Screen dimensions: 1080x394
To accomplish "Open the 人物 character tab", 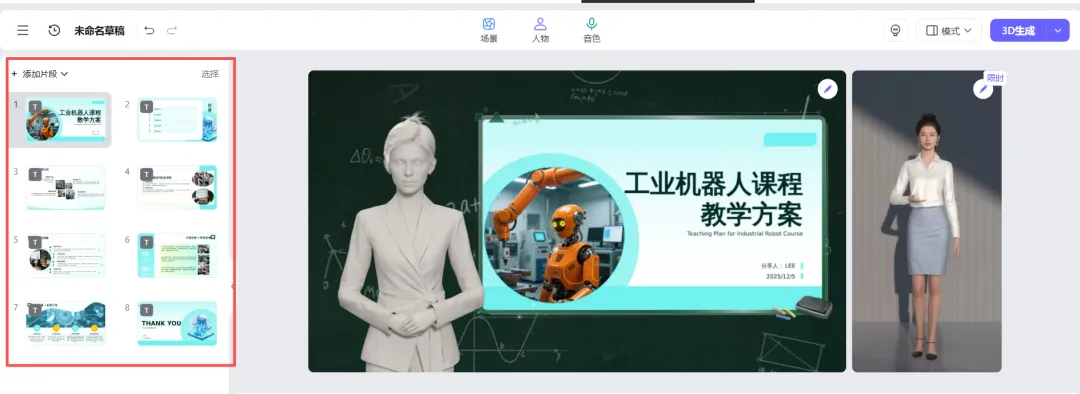I will point(540,30).
